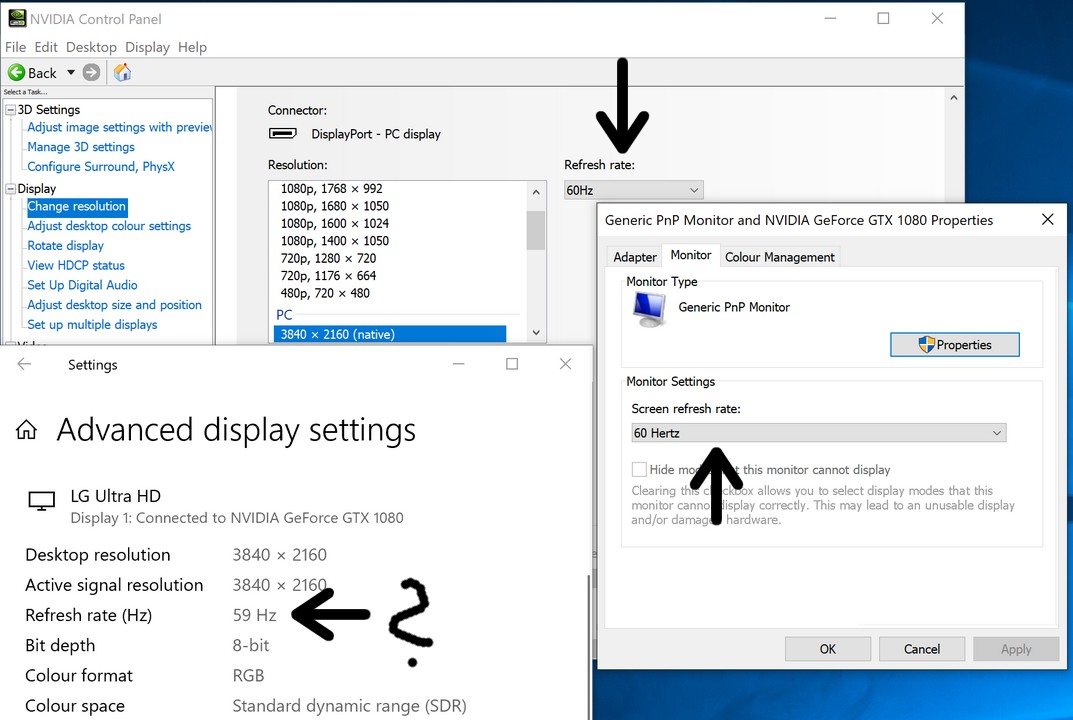Image resolution: width=1073 pixels, height=720 pixels.
Task: Open Set Up Digital Audio
Action: pyautogui.click(x=82, y=285)
